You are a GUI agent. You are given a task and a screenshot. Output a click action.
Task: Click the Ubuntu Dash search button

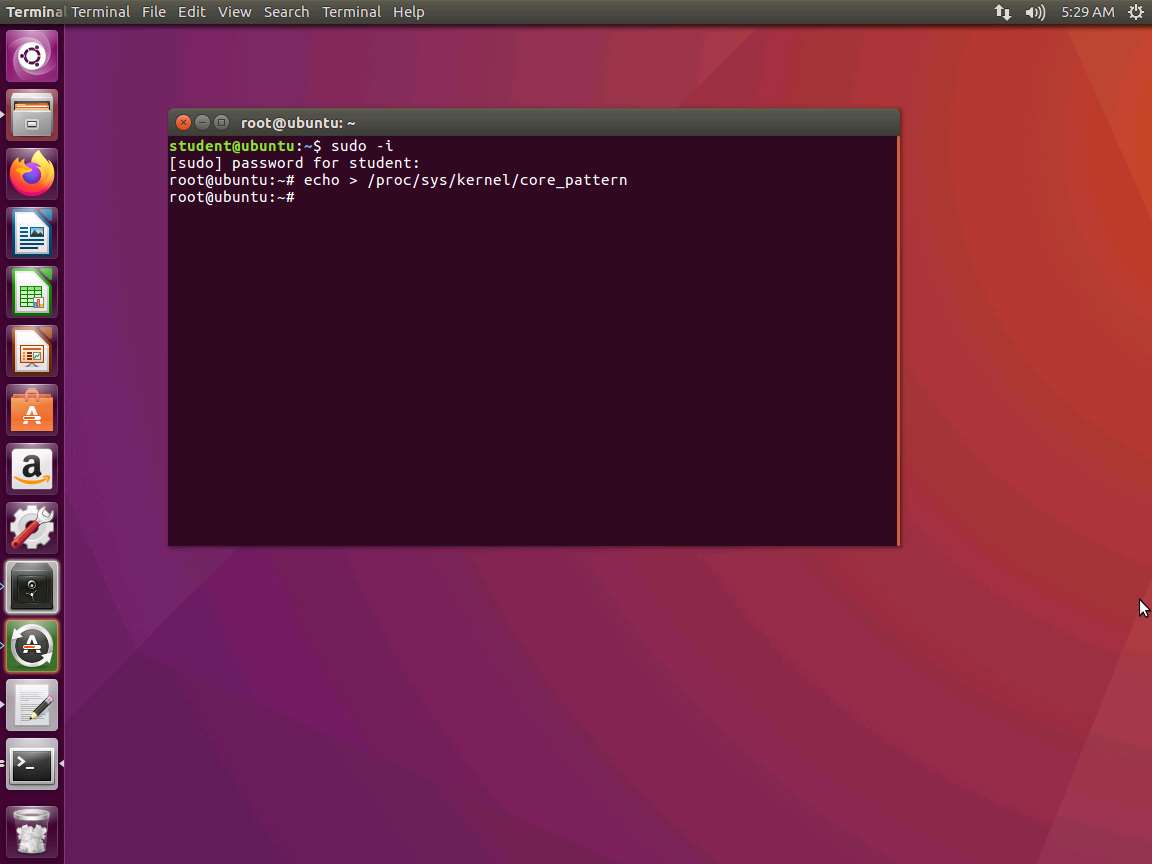click(32, 56)
